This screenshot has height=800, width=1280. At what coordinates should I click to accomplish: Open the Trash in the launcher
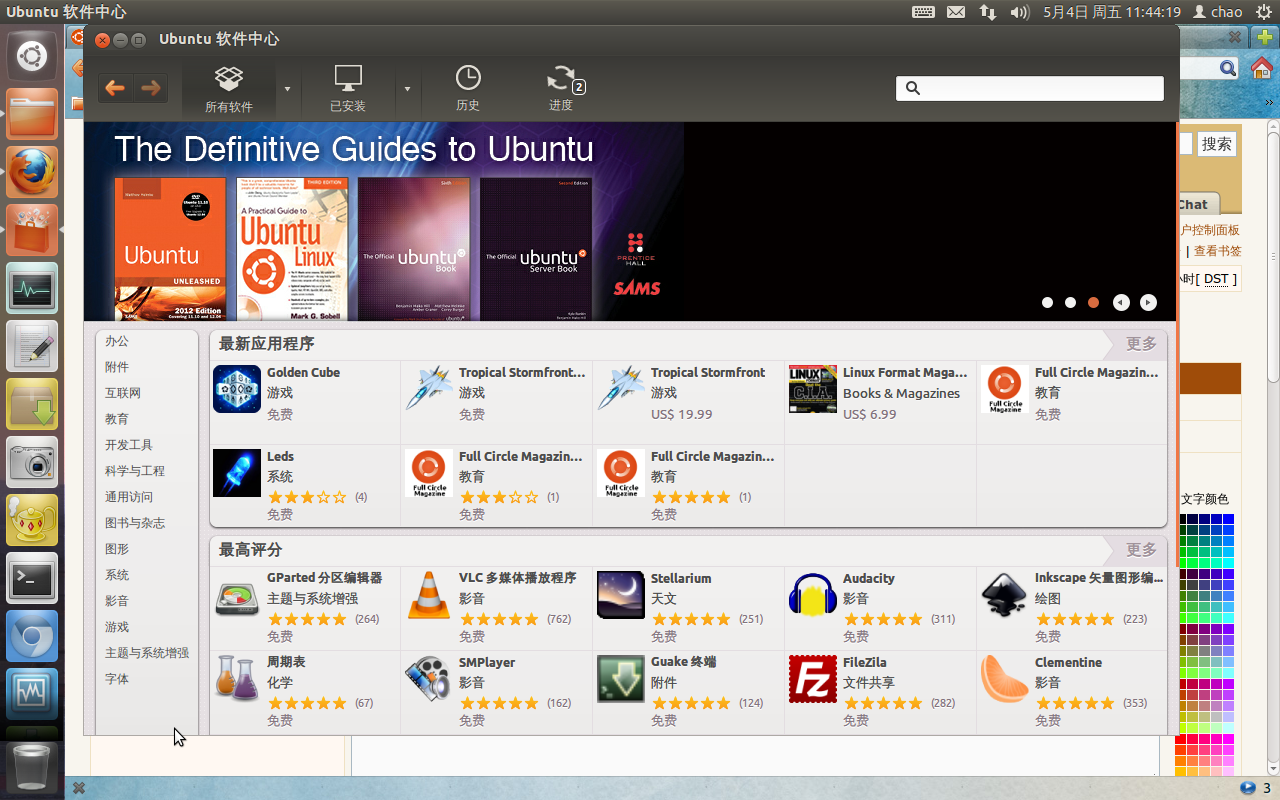click(x=32, y=768)
